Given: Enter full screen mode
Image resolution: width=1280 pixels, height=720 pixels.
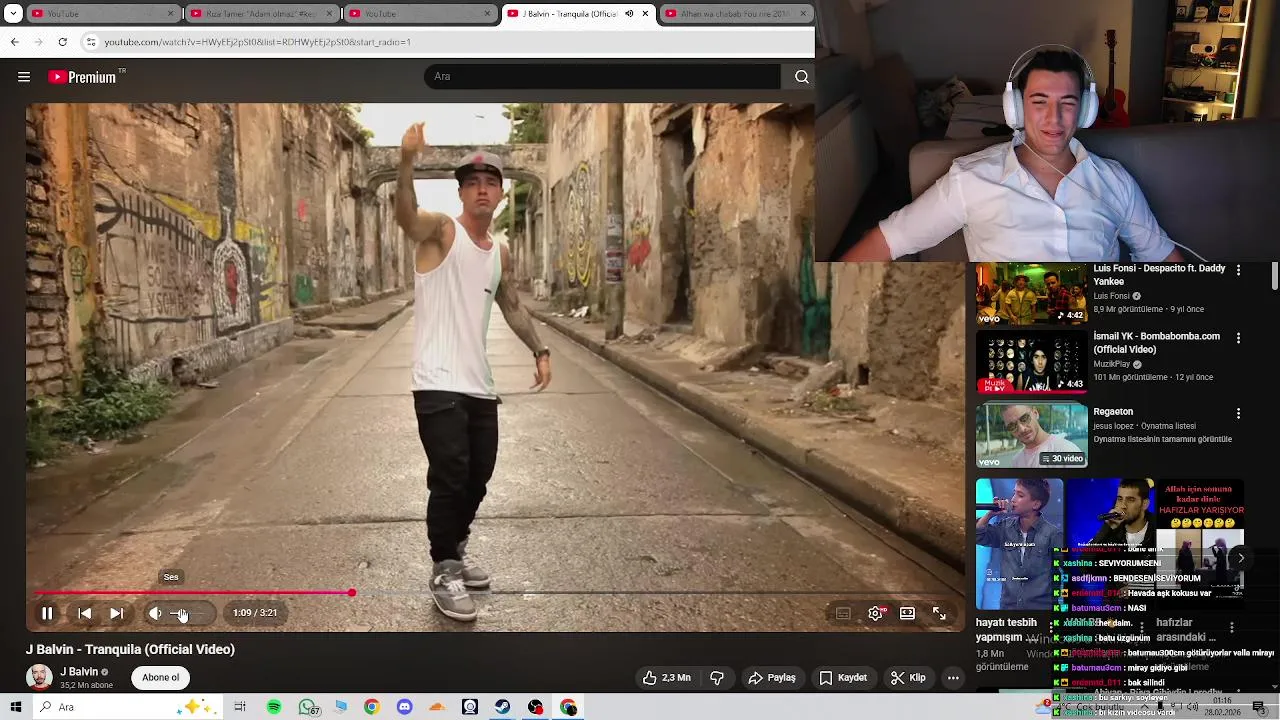Looking at the screenshot, I should (x=939, y=613).
